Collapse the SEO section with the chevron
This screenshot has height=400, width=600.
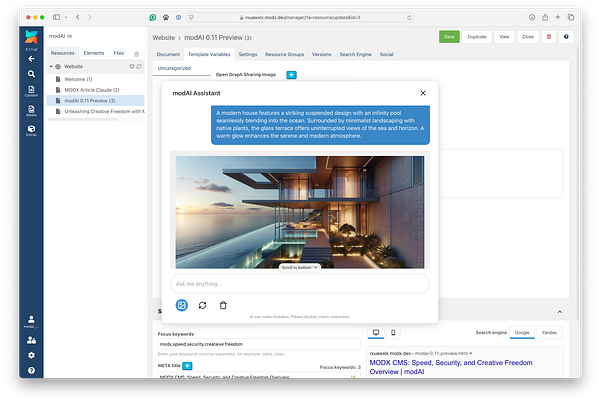(559, 312)
